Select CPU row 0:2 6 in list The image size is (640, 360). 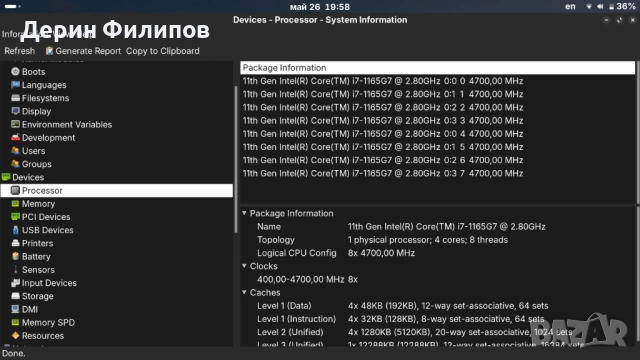coord(438,160)
